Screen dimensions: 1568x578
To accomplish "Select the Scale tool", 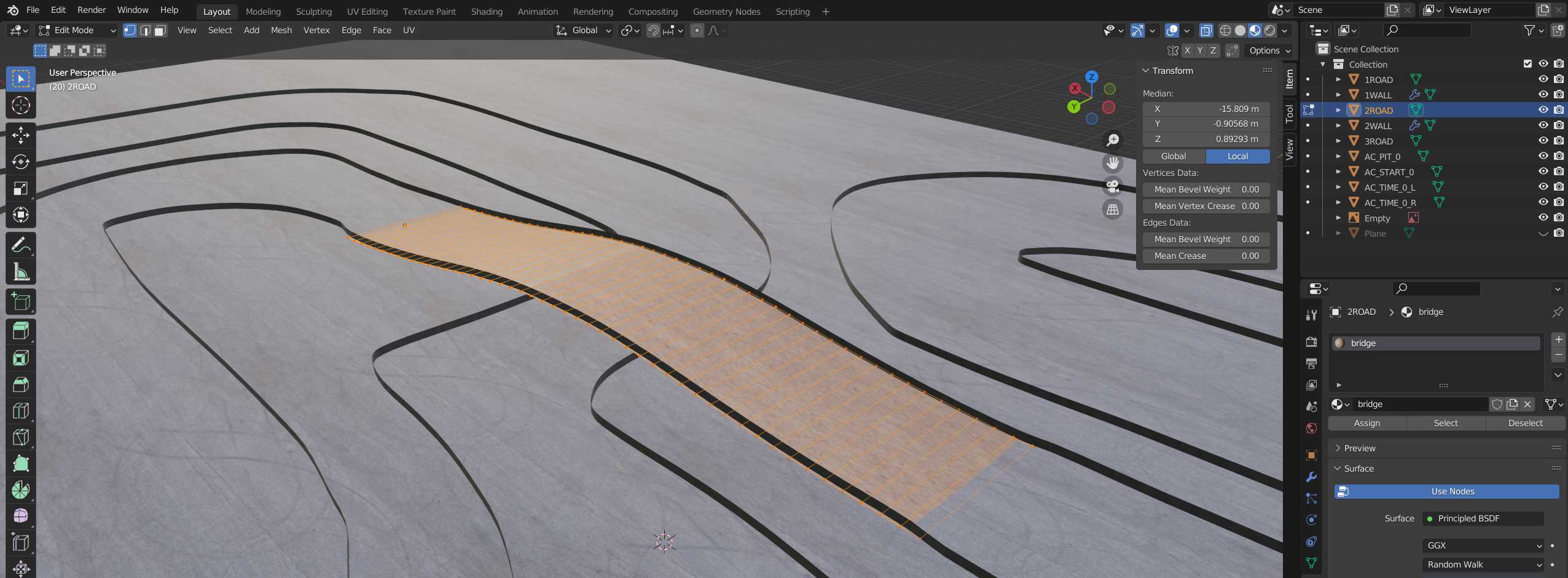I will coord(21,188).
